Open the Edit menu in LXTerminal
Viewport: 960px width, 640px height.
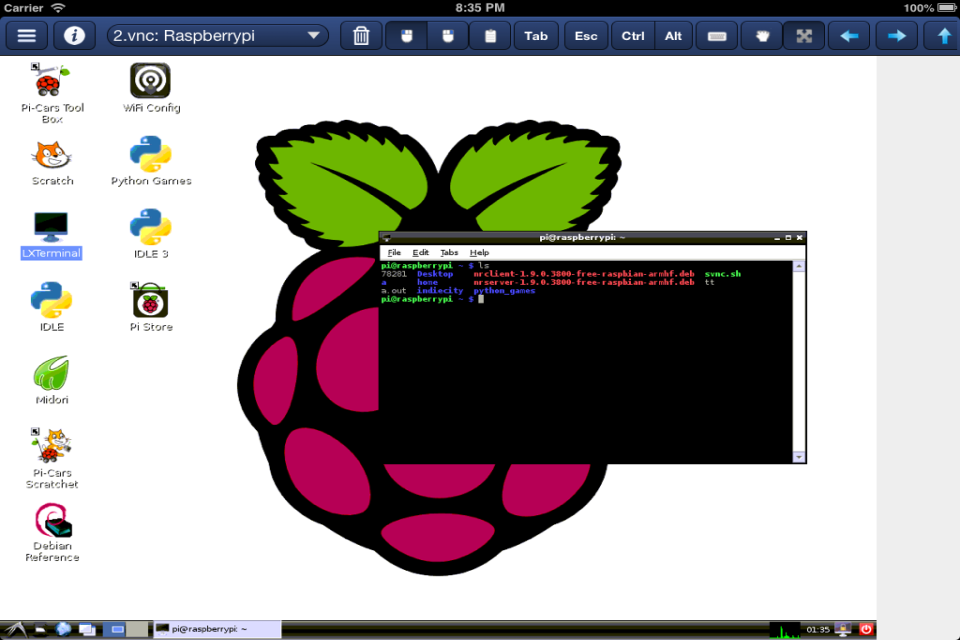tap(420, 252)
